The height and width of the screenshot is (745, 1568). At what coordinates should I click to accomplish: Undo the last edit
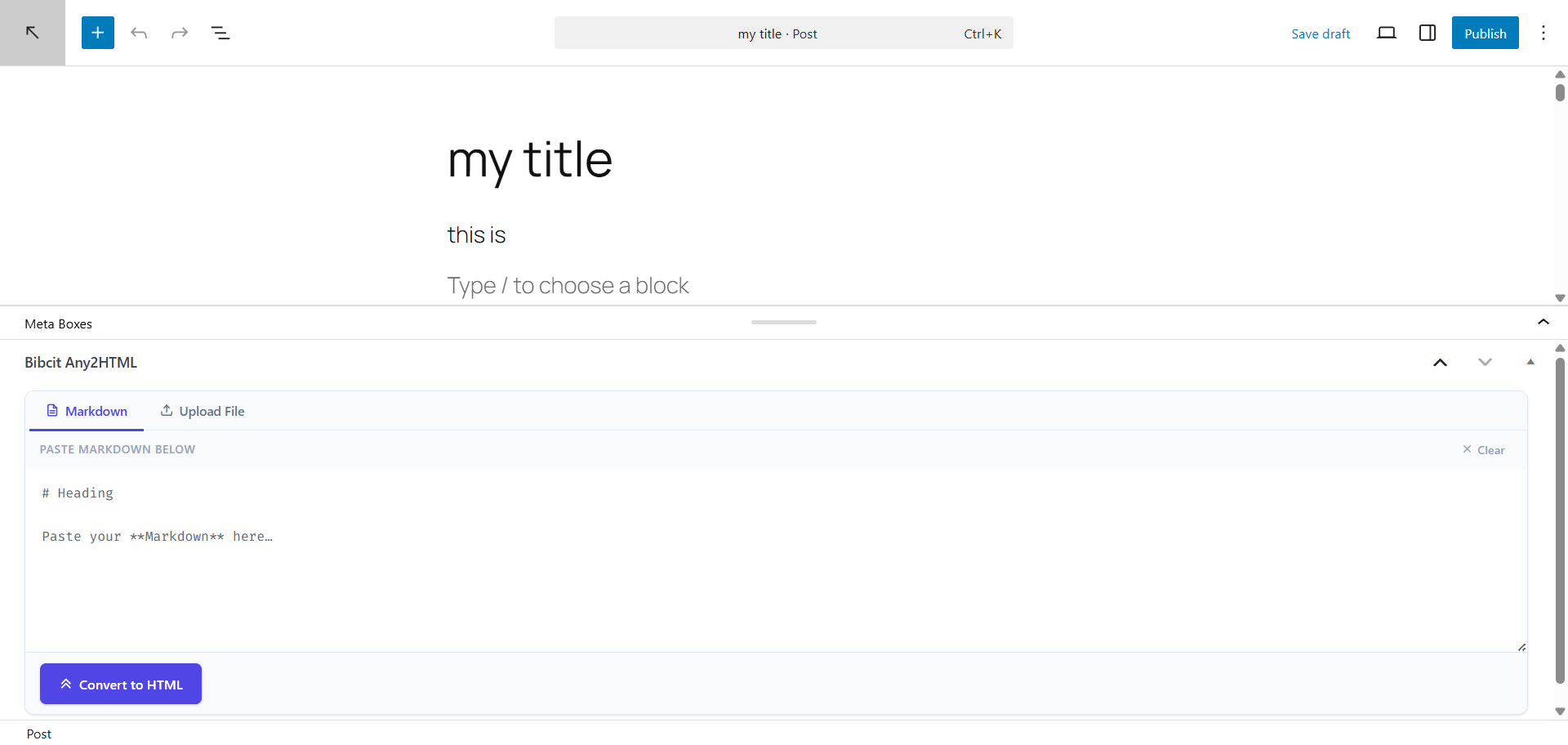click(x=139, y=33)
